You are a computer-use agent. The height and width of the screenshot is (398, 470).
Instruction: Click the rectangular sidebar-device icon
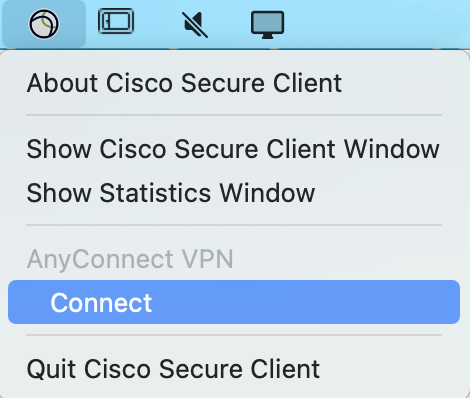tap(116, 21)
